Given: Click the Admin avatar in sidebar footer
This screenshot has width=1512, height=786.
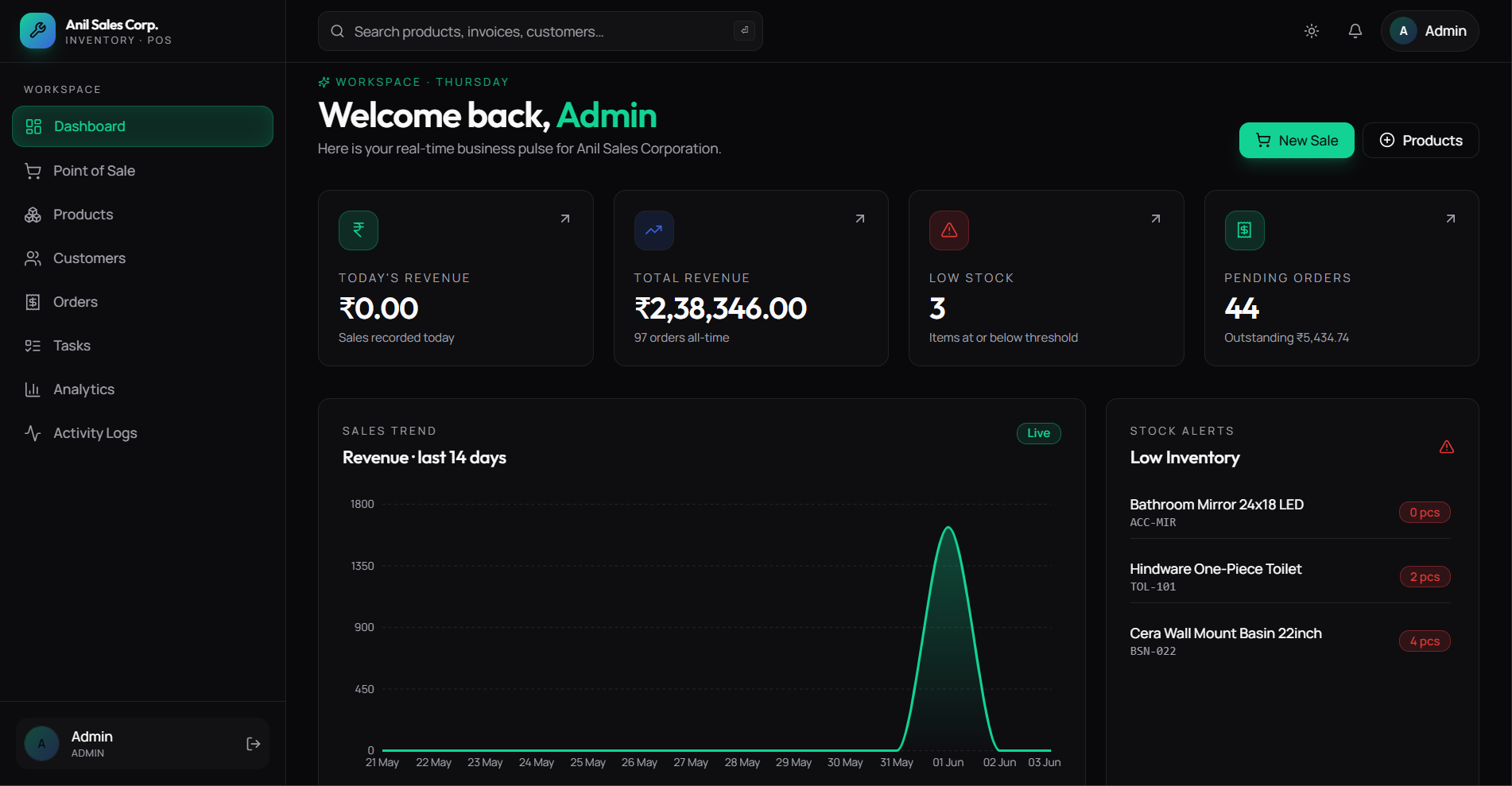Looking at the screenshot, I should (42, 744).
